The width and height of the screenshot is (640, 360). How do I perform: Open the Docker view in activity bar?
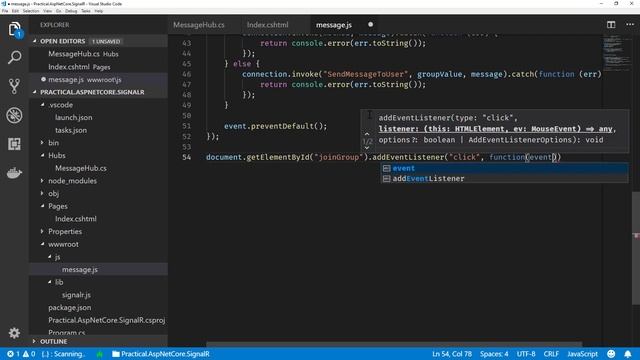[14, 173]
